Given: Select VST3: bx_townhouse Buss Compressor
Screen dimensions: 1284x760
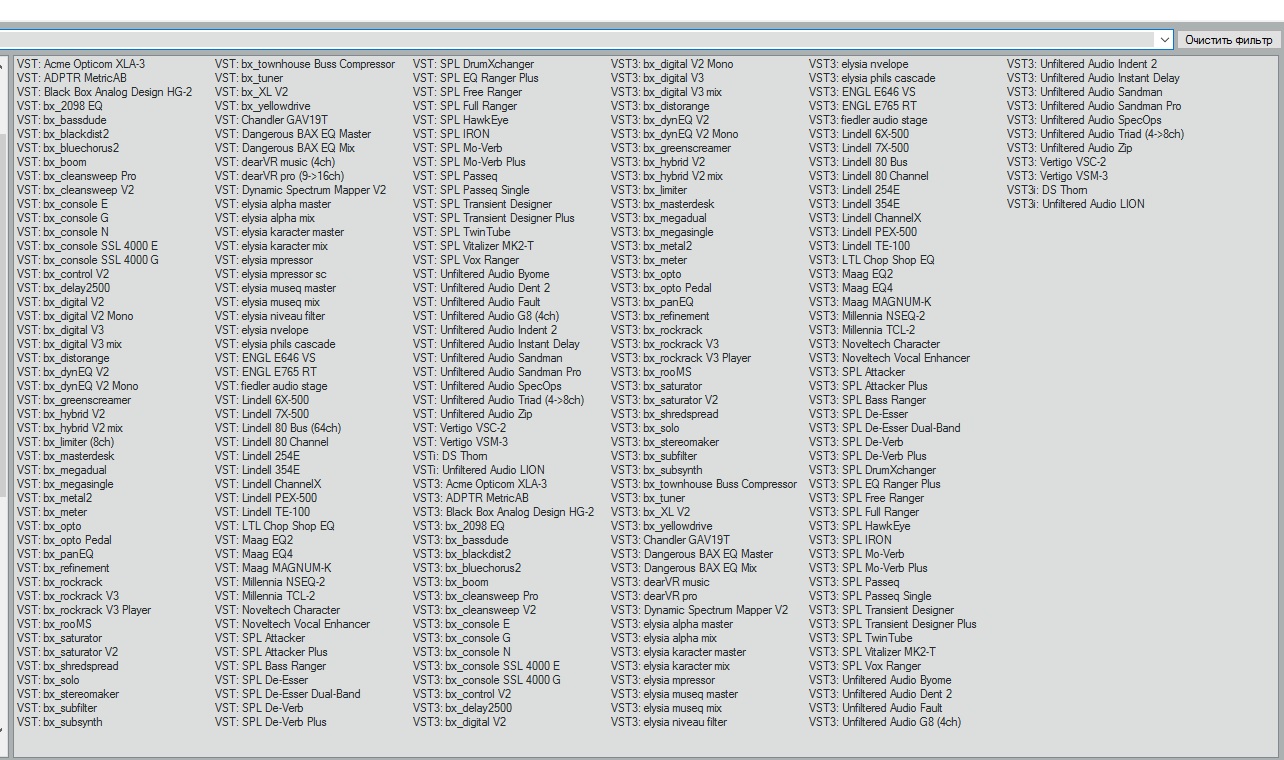Looking at the screenshot, I should pos(704,484).
